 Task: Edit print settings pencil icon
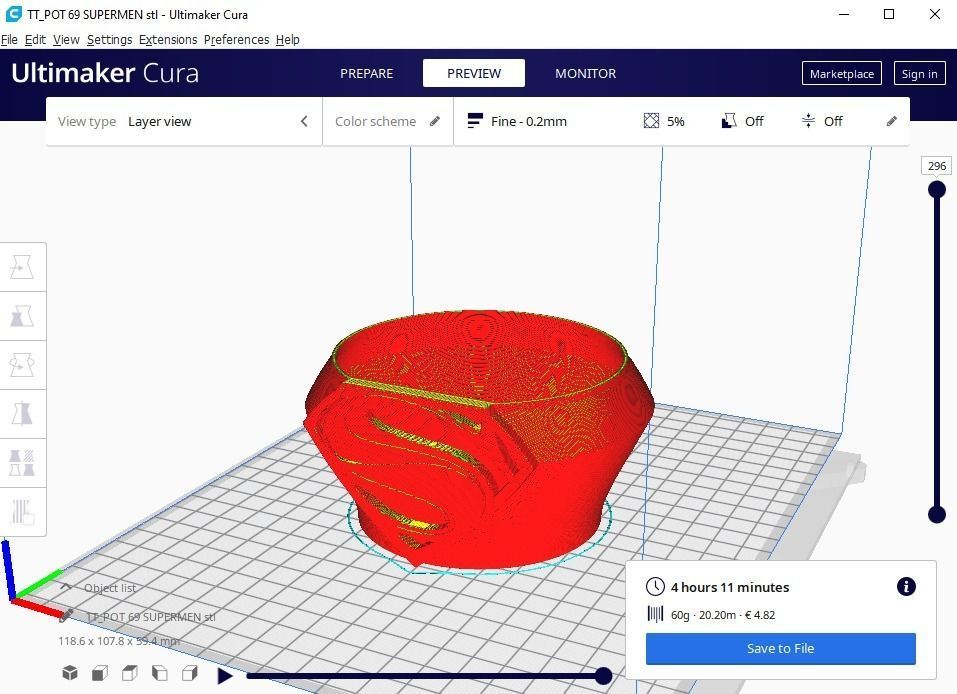(892, 121)
